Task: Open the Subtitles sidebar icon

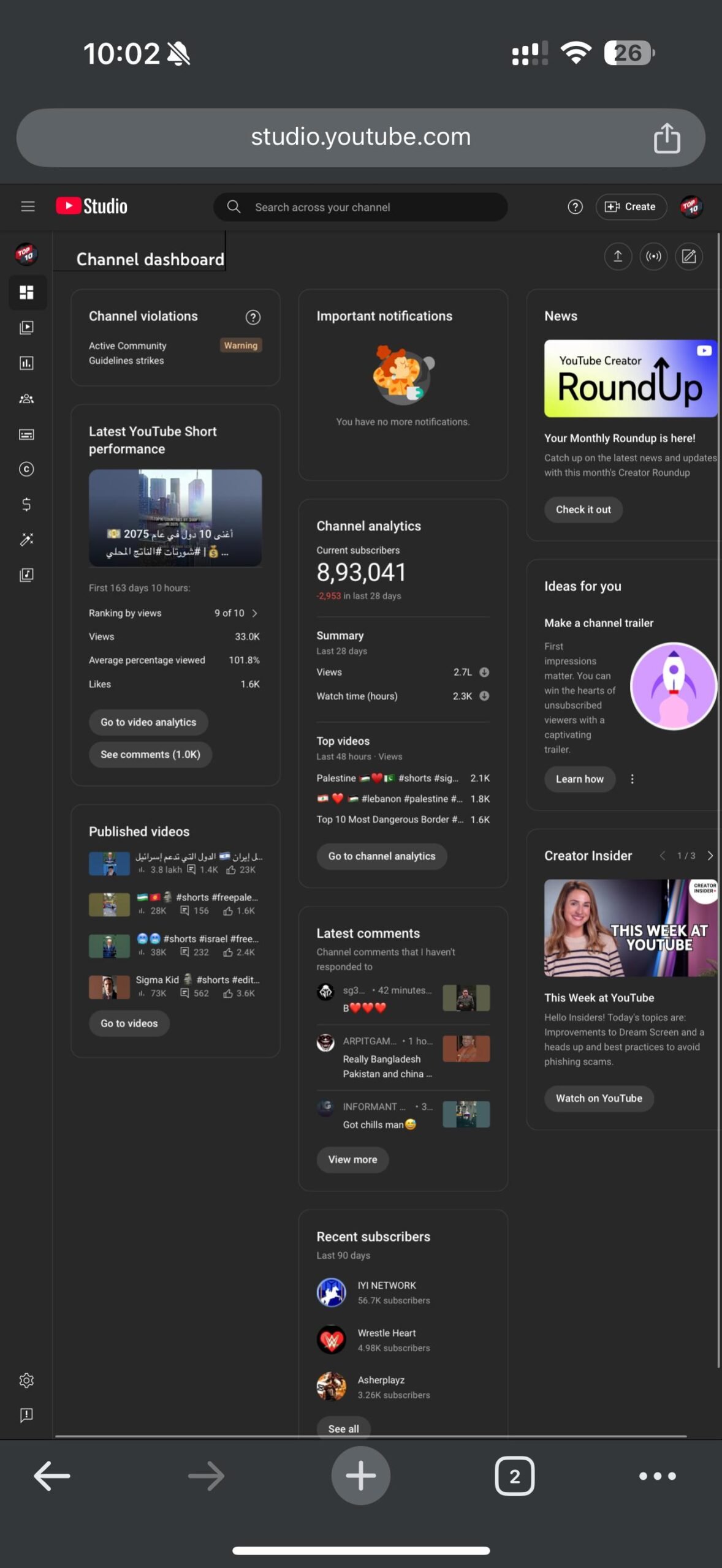Action: point(26,434)
